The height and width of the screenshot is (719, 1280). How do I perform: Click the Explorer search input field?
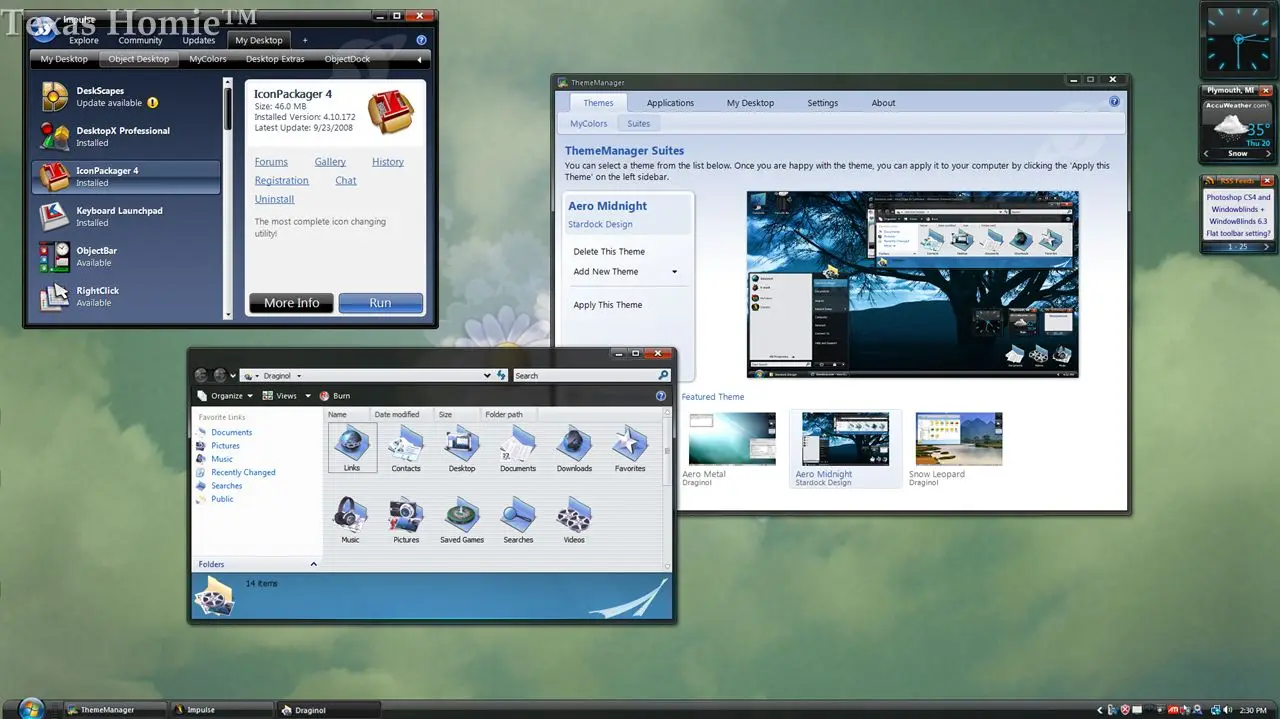pos(585,376)
